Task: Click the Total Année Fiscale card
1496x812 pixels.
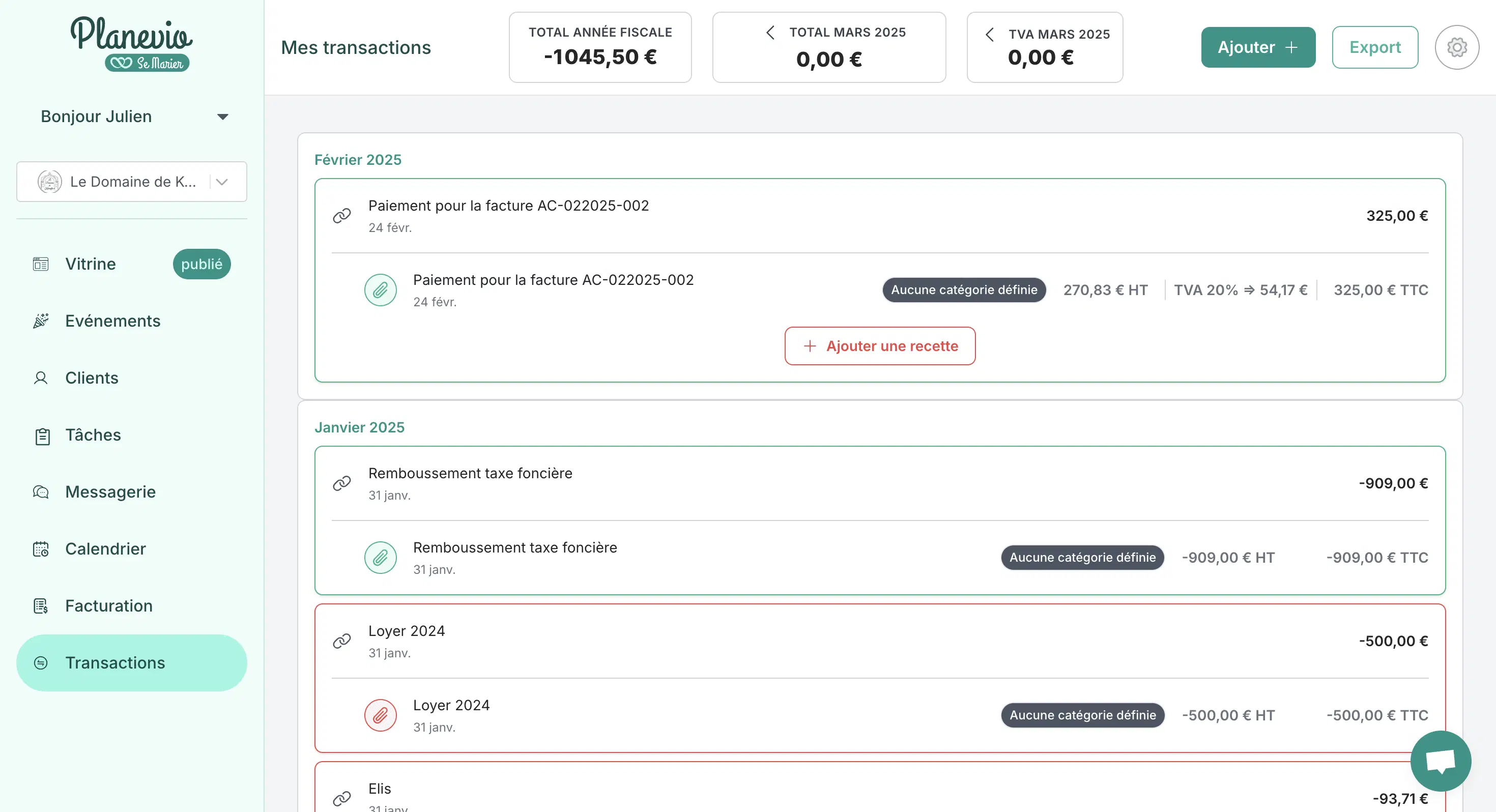Action: tap(600, 47)
